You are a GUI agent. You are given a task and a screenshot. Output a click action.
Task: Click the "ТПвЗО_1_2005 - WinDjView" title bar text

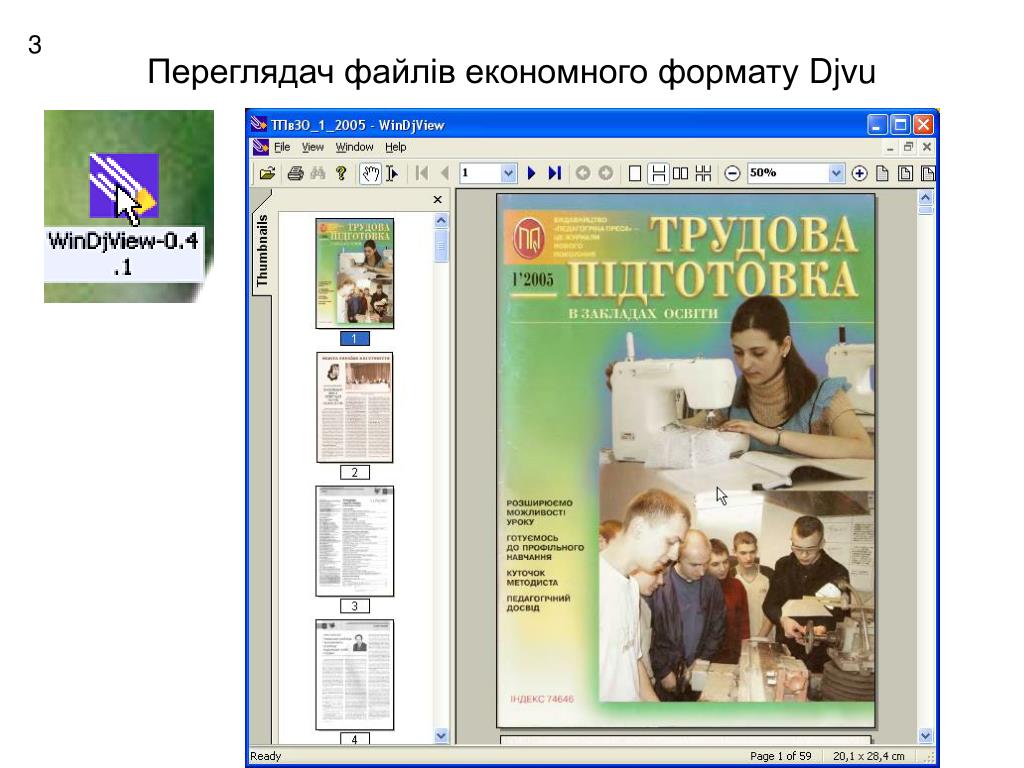pos(358,125)
